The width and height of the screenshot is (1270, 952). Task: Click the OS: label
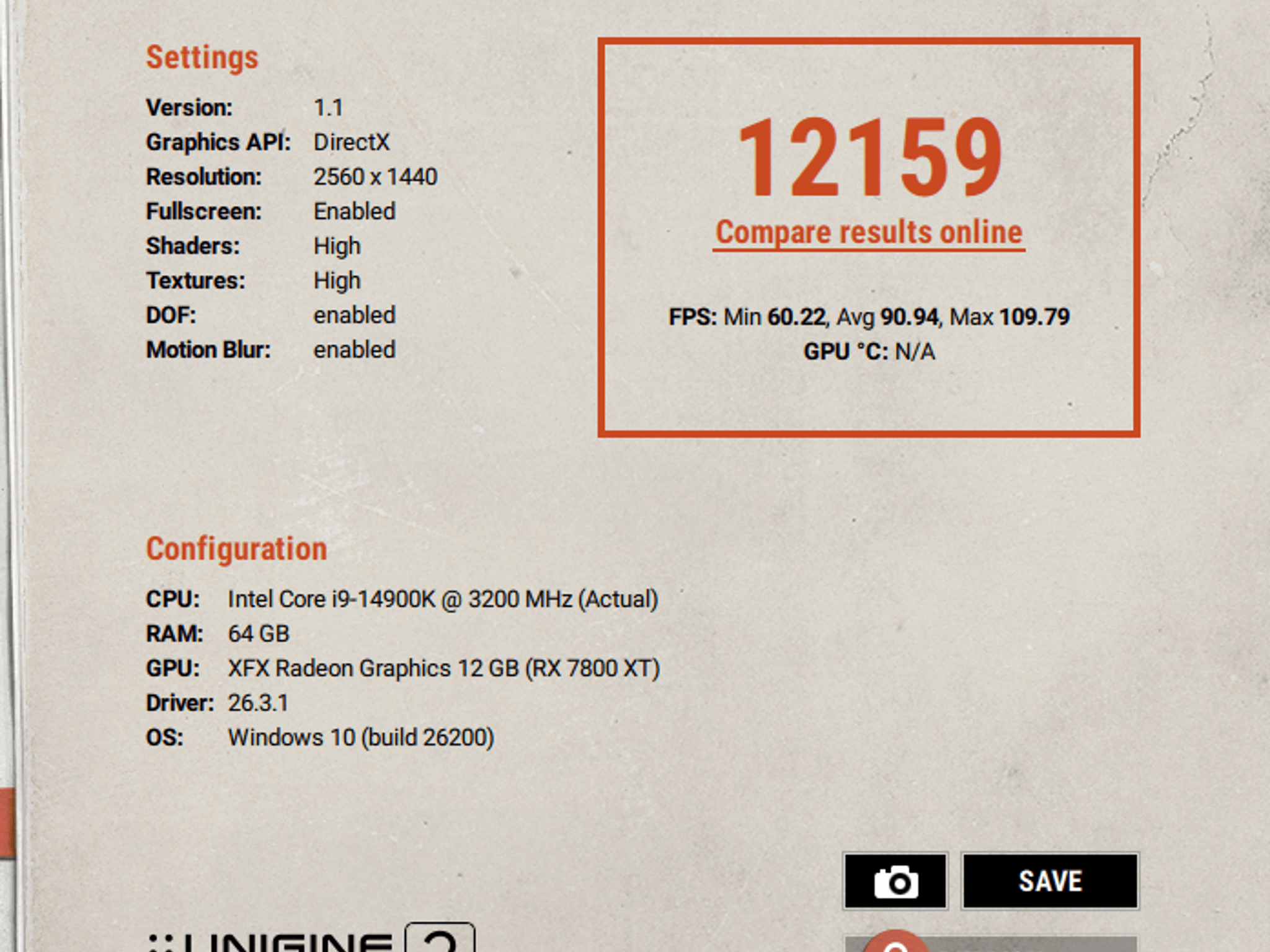click(165, 738)
